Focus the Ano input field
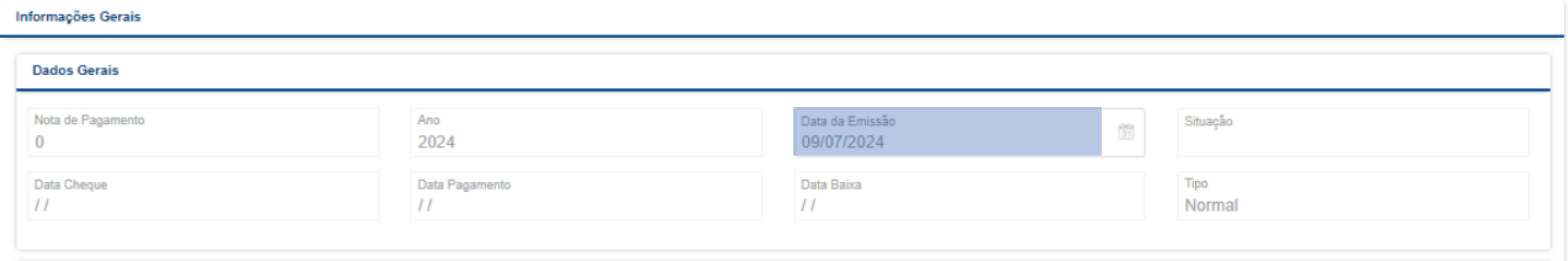This screenshot has width=1568, height=261. coord(586,132)
